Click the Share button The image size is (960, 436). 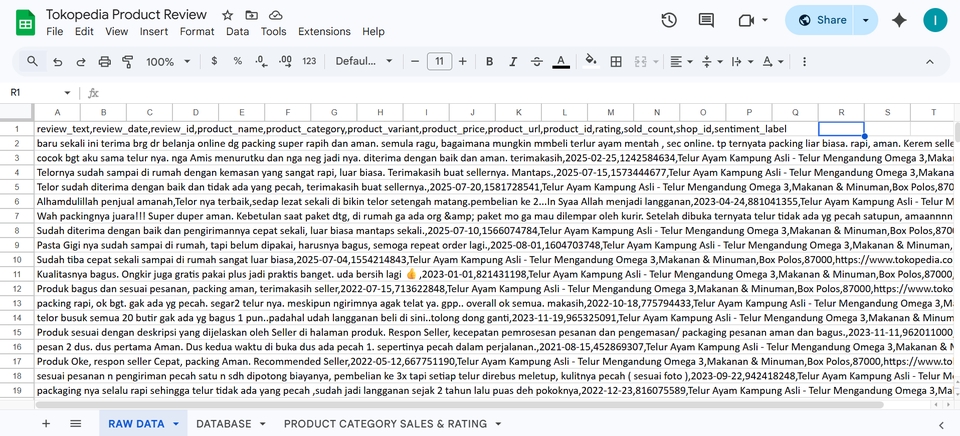pyautogui.click(x=820, y=20)
